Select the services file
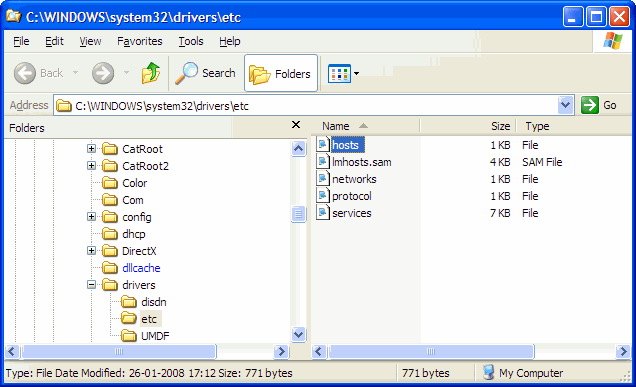Image resolution: width=636 pixels, height=387 pixels. 351,213
